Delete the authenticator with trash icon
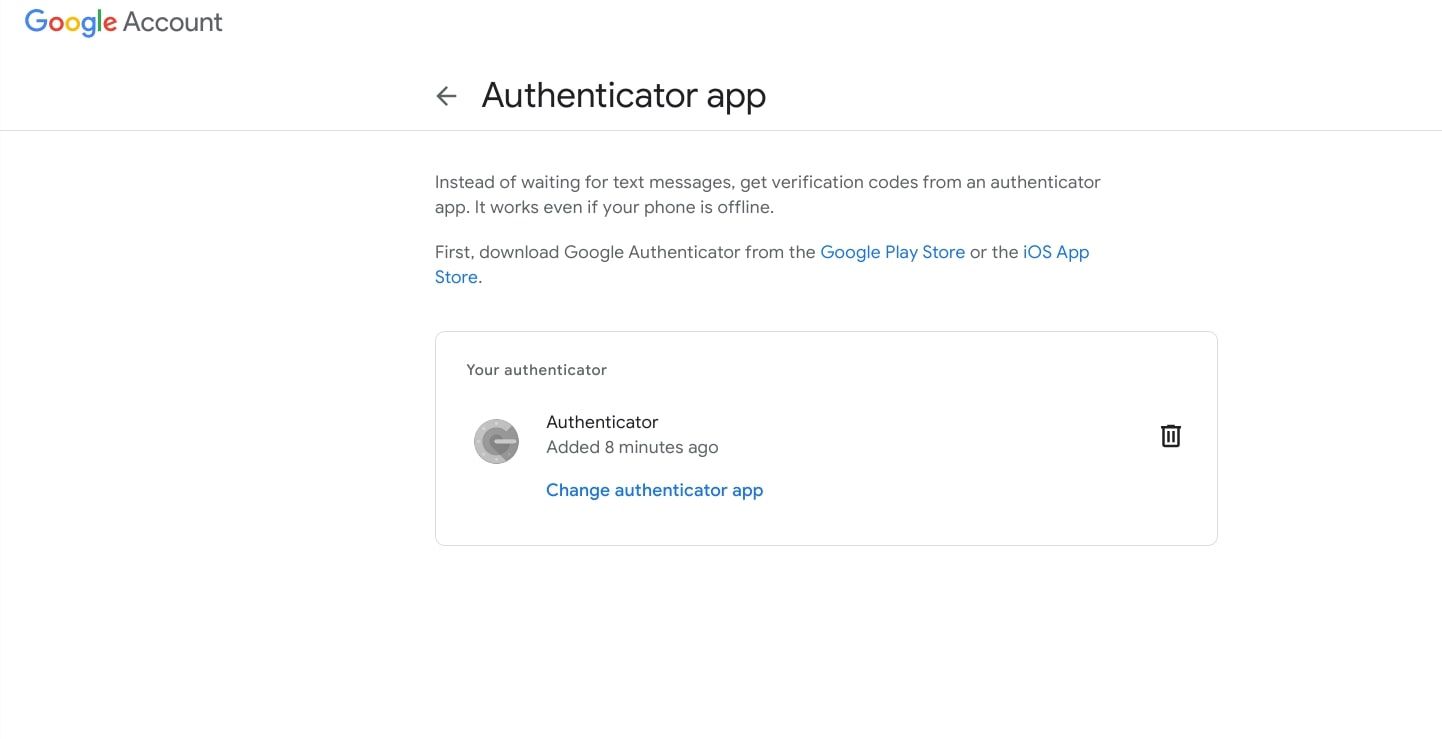The width and height of the screenshot is (1442, 739). [x=1170, y=436]
